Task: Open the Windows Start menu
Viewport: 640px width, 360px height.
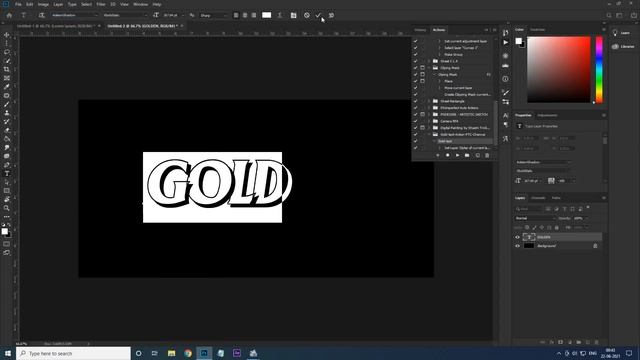Action: [8, 353]
